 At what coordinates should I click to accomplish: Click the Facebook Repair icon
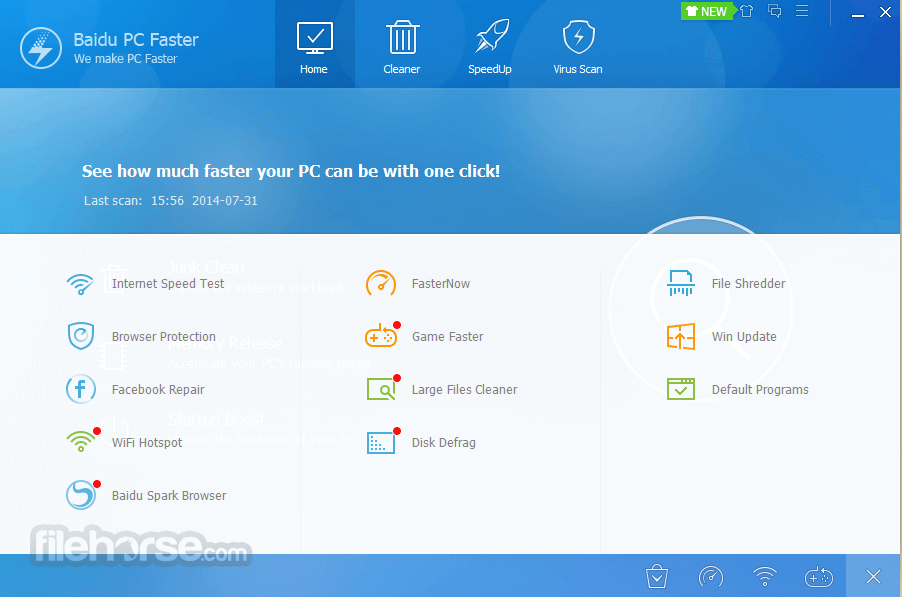(x=81, y=389)
